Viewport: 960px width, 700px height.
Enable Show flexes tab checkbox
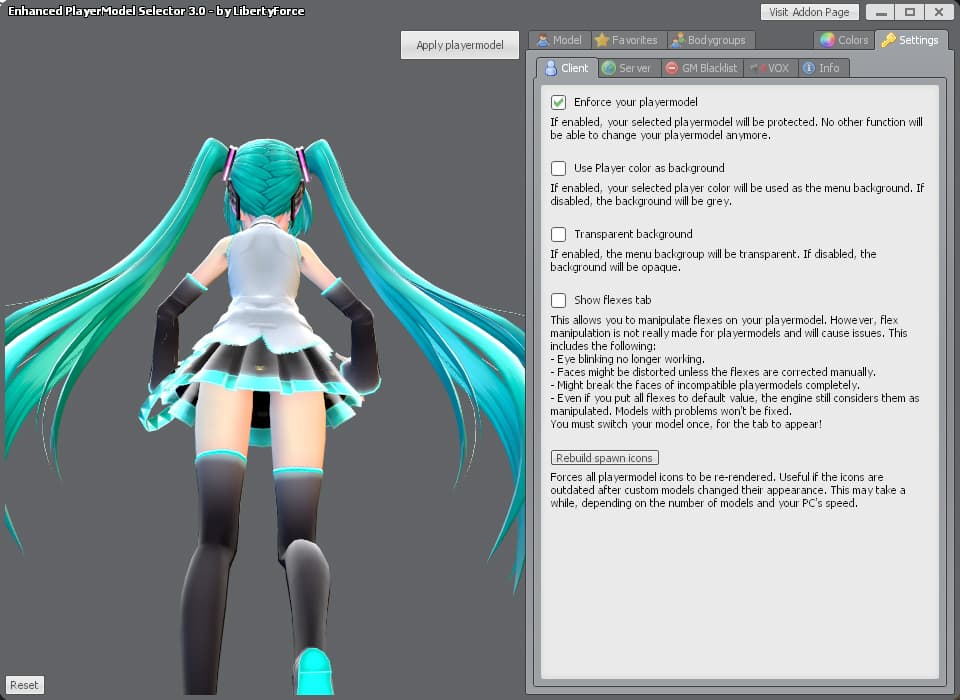[558, 300]
